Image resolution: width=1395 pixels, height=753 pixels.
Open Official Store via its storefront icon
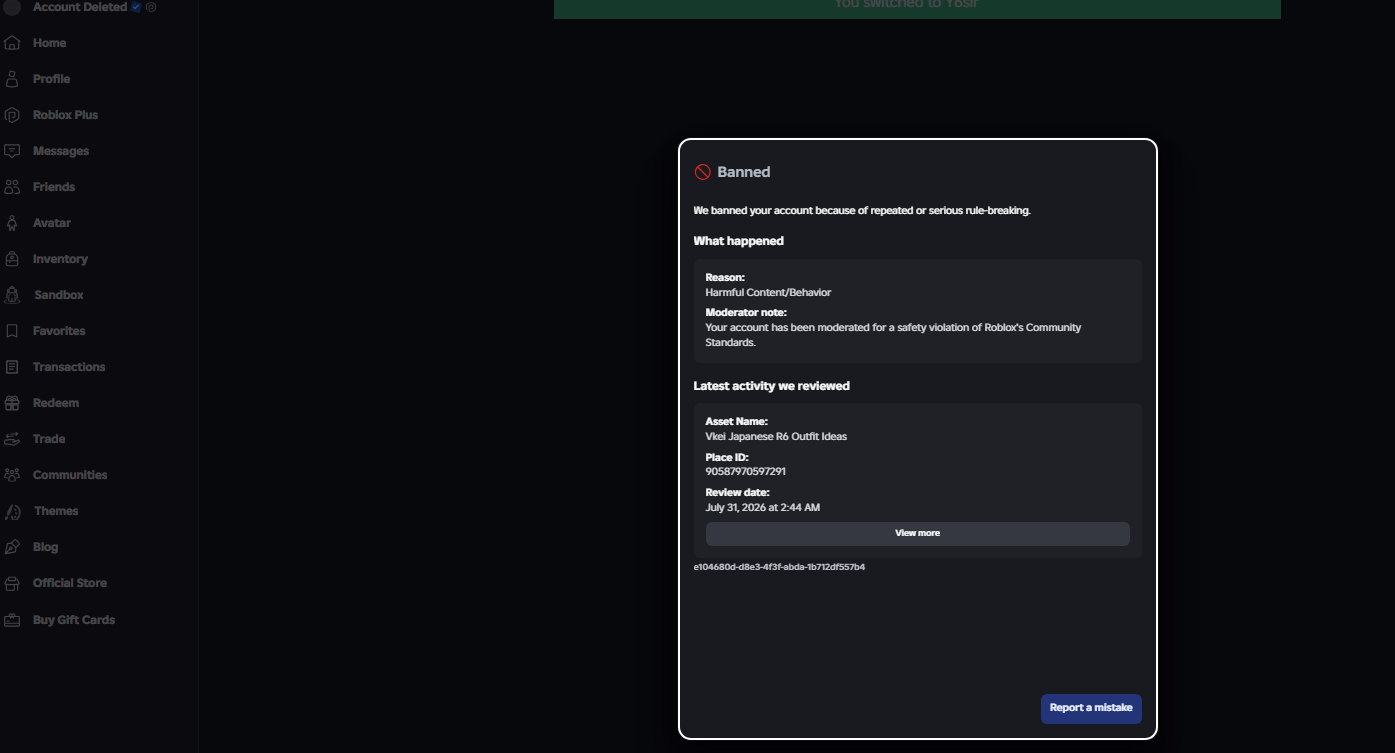coord(12,583)
